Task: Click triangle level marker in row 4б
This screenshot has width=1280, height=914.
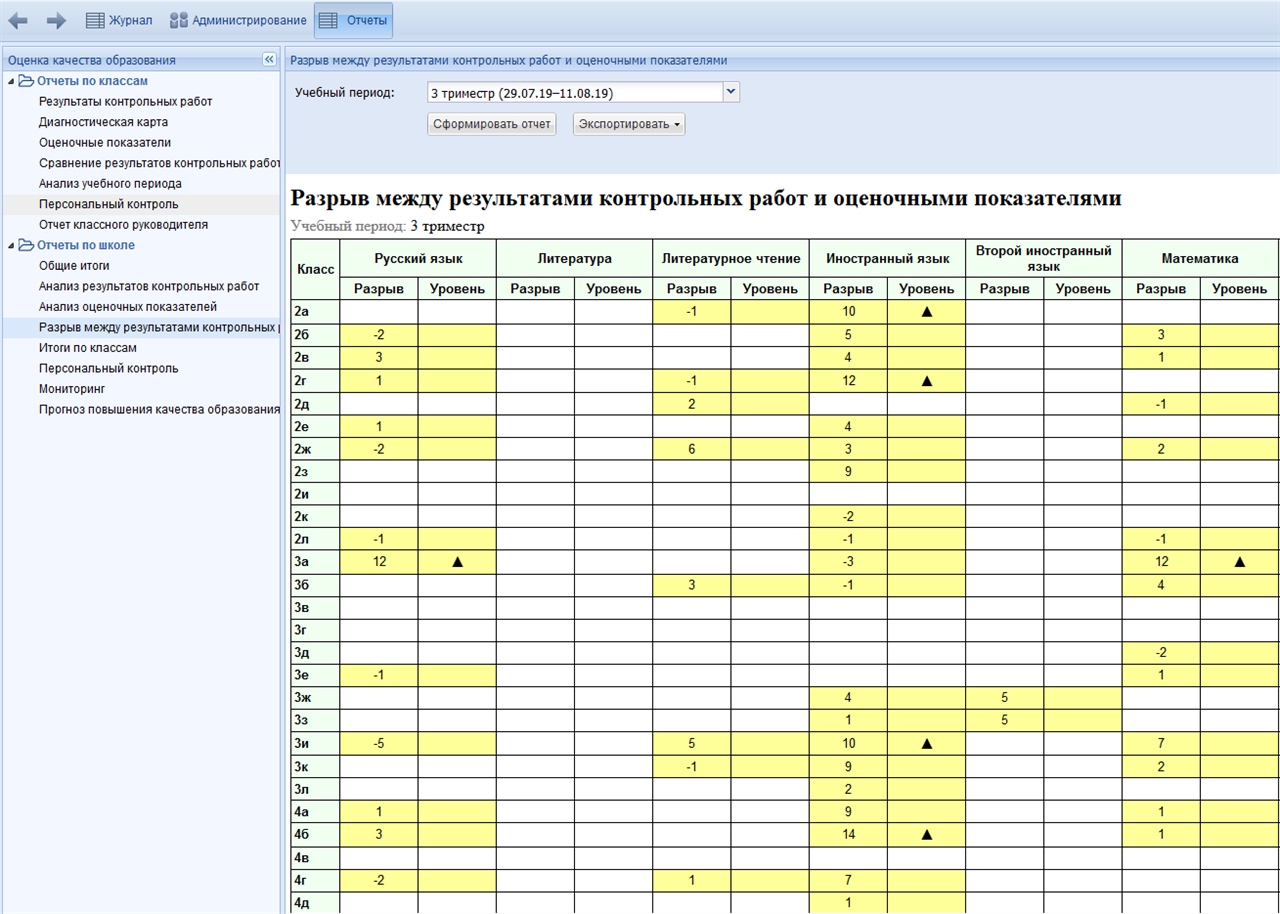Action: pos(927,834)
